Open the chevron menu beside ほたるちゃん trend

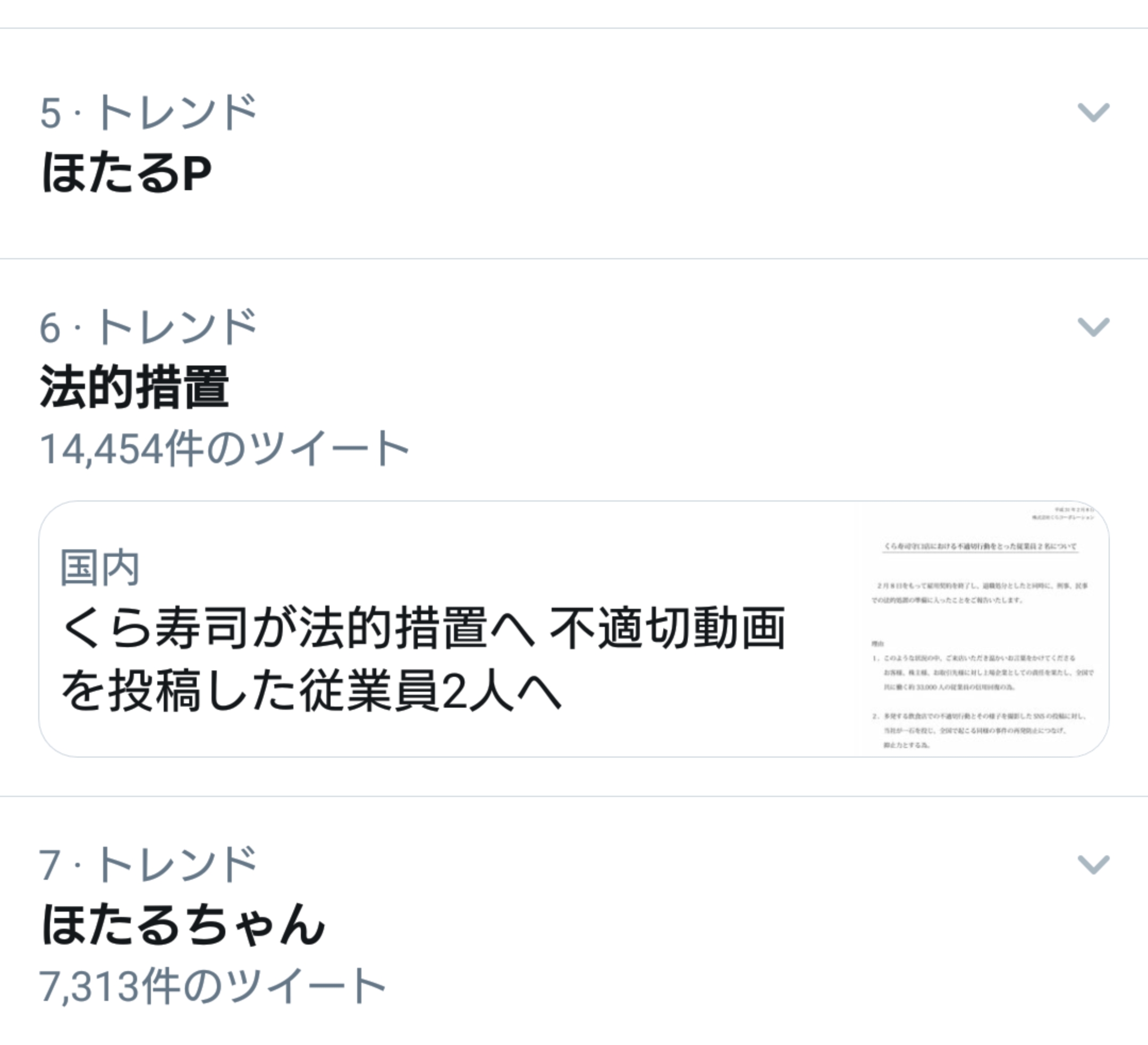tap(1093, 864)
